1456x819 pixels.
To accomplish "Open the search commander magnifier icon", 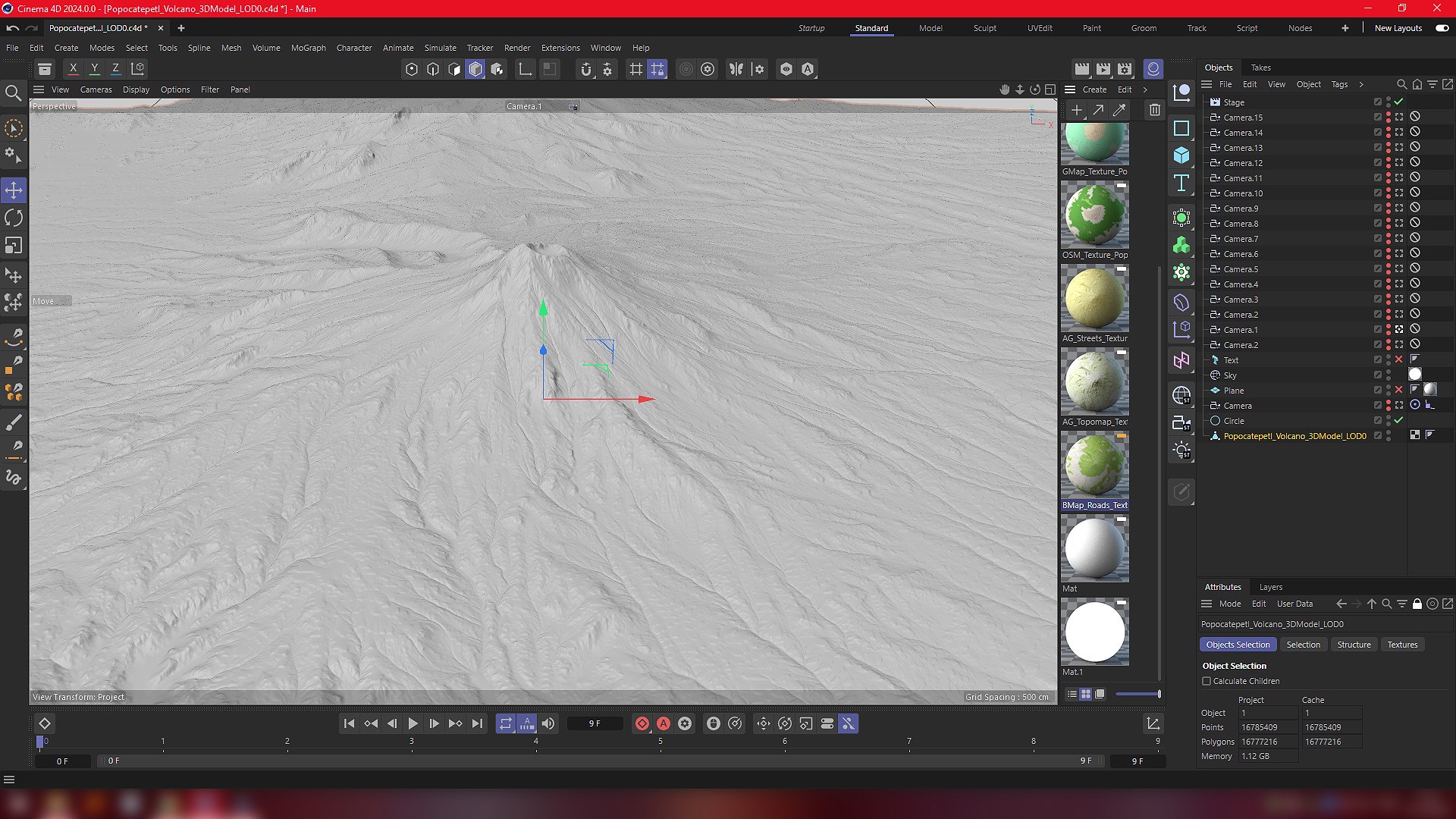I will click(13, 93).
